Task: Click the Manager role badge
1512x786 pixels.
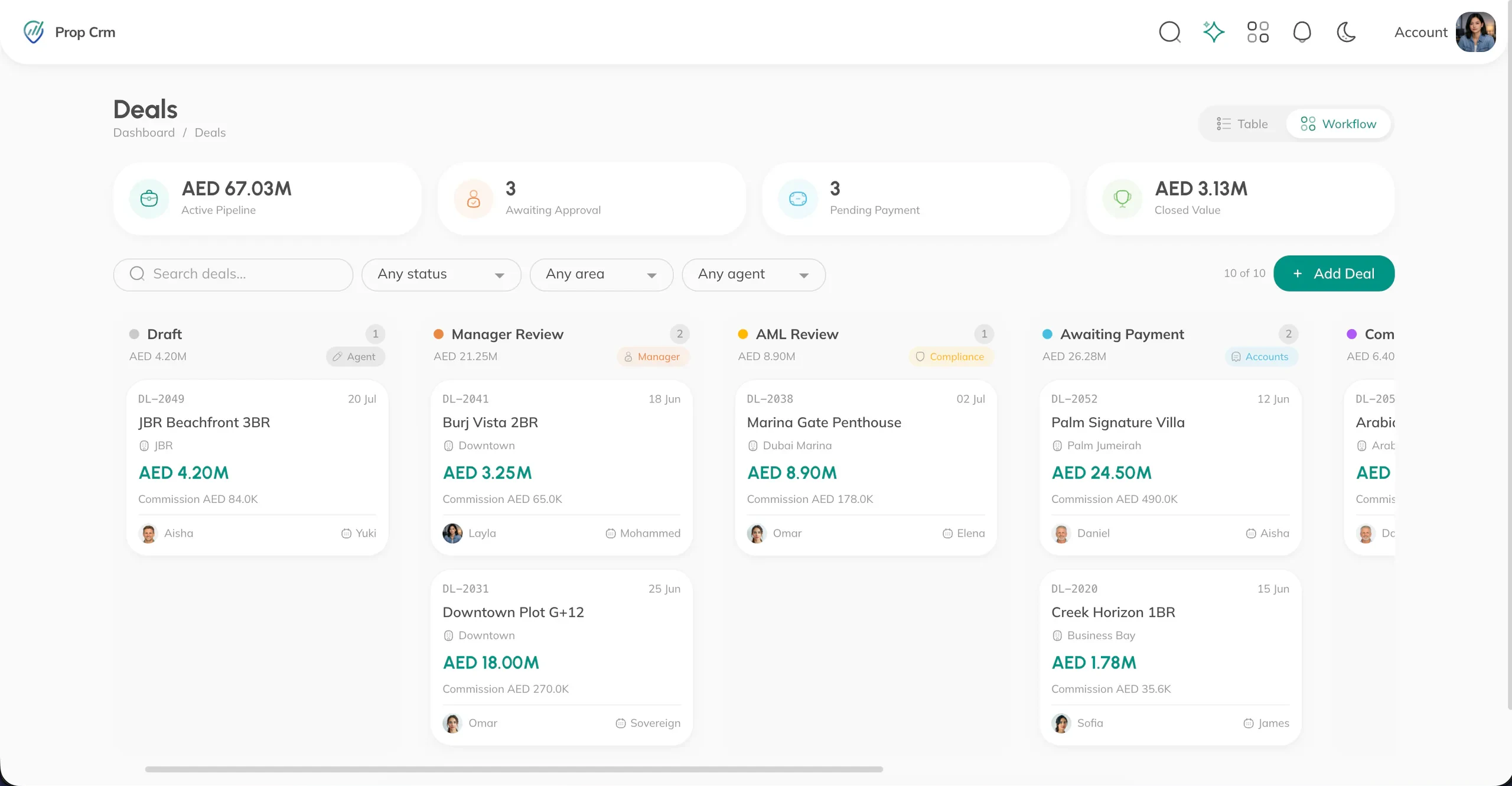Action: click(653, 357)
